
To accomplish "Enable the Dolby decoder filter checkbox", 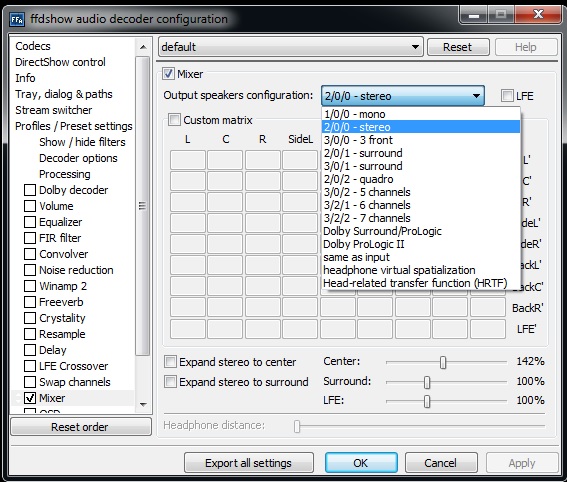I will [30, 190].
